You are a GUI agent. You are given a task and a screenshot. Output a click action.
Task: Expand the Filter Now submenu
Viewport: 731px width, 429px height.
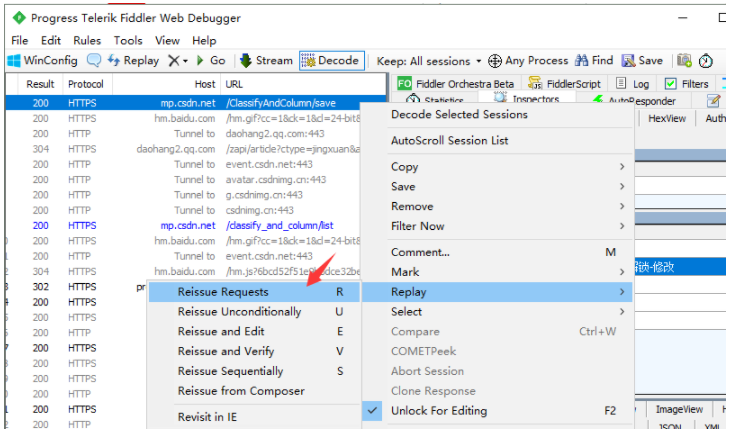pyautogui.click(x=497, y=226)
